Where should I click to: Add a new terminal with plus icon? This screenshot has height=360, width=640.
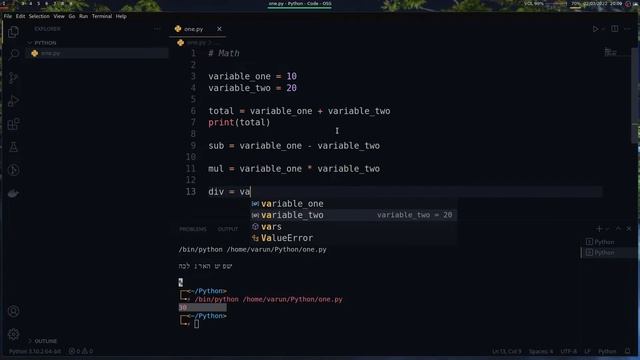pos(599,229)
